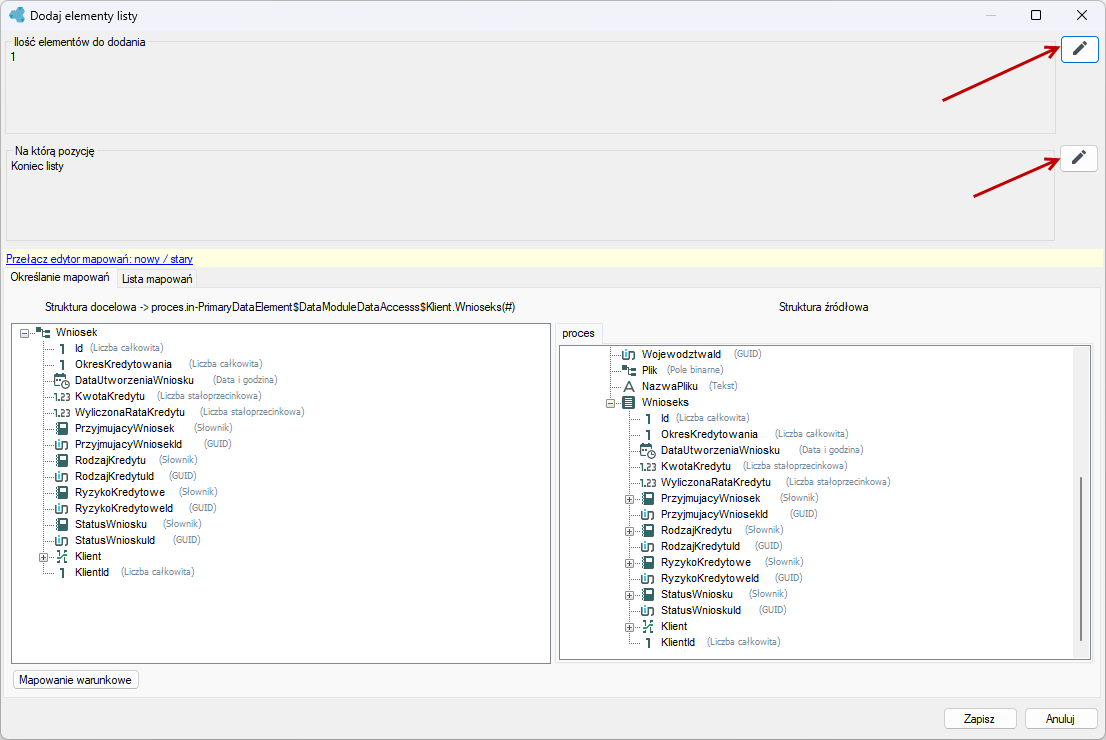Expand RyzykoKredytowe in the source structure tree

click(629, 563)
